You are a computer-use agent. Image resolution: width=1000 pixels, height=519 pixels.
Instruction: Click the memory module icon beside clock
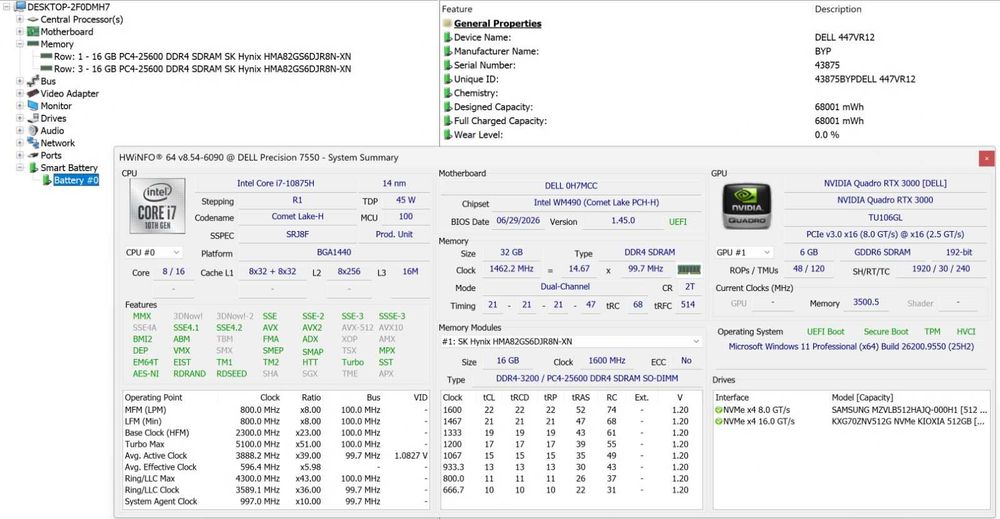point(689,269)
